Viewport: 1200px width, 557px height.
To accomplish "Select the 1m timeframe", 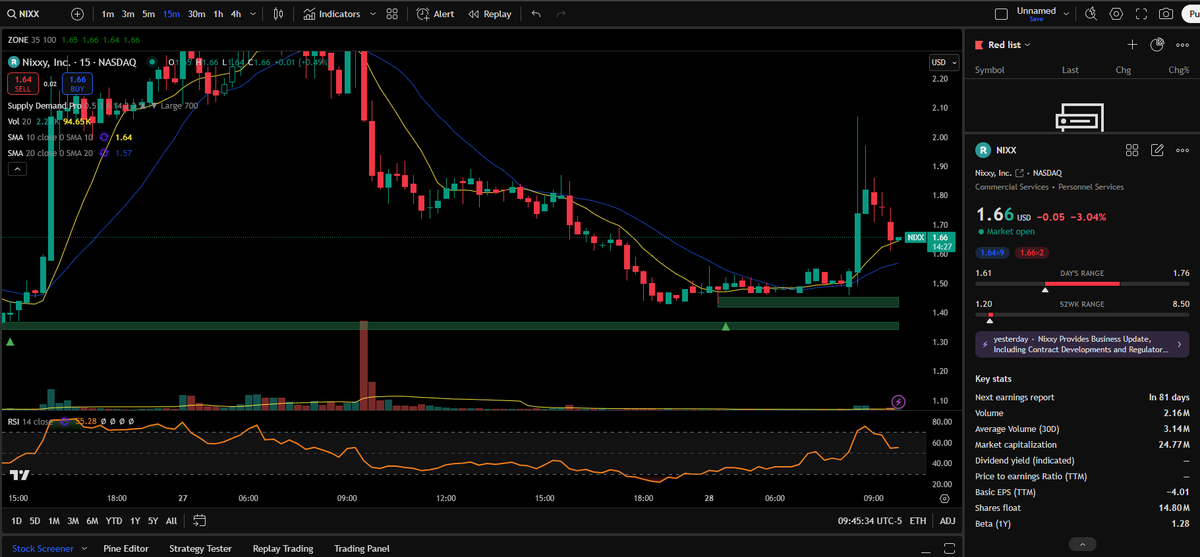I will (x=108, y=14).
